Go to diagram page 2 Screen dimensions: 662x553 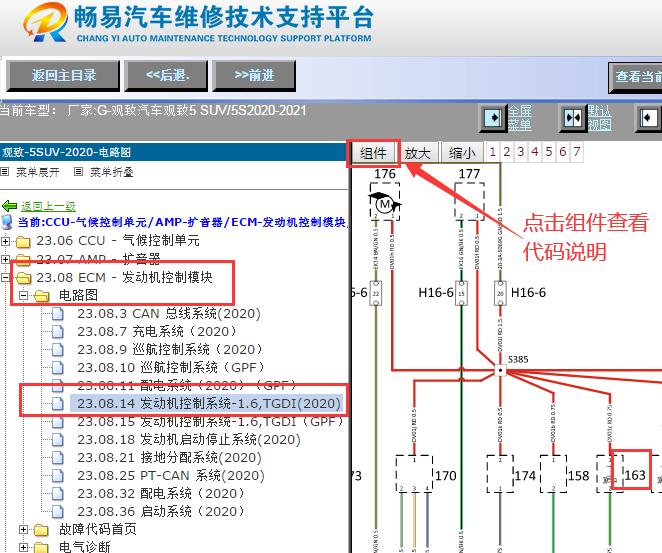click(x=507, y=152)
